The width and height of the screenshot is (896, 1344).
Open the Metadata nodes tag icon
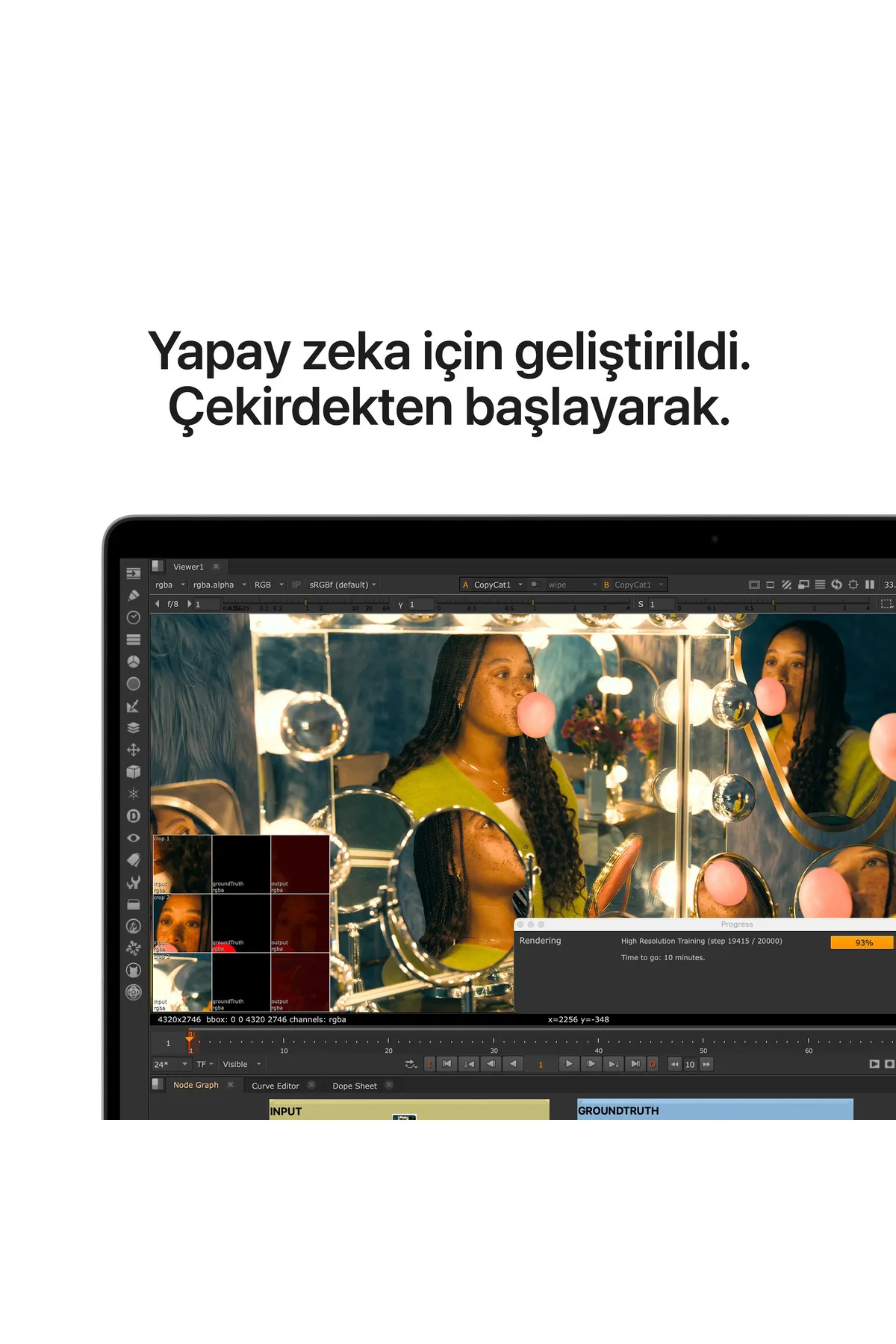tap(134, 859)
